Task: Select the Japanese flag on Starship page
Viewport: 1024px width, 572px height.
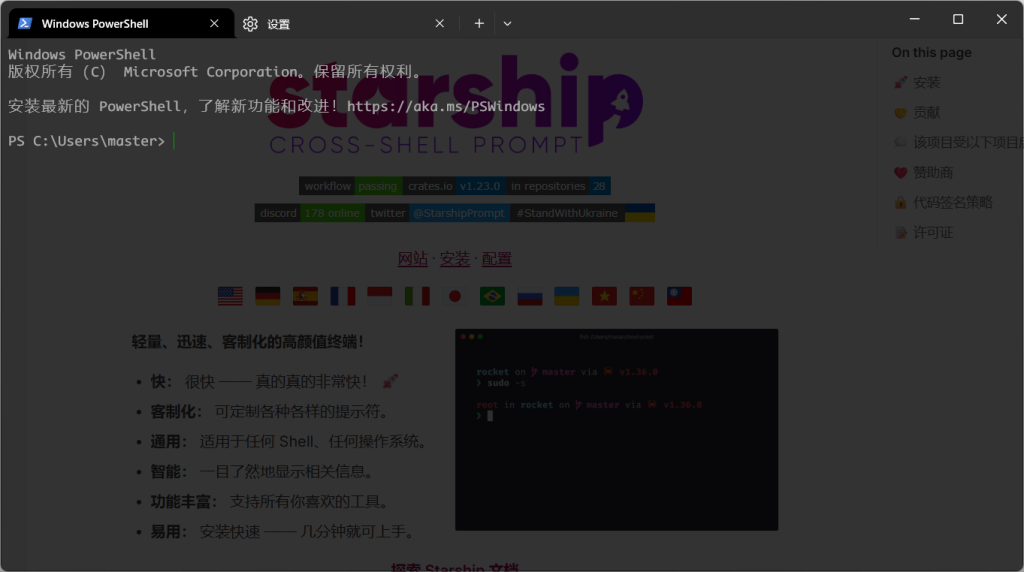Action: [x=455, y=296]
